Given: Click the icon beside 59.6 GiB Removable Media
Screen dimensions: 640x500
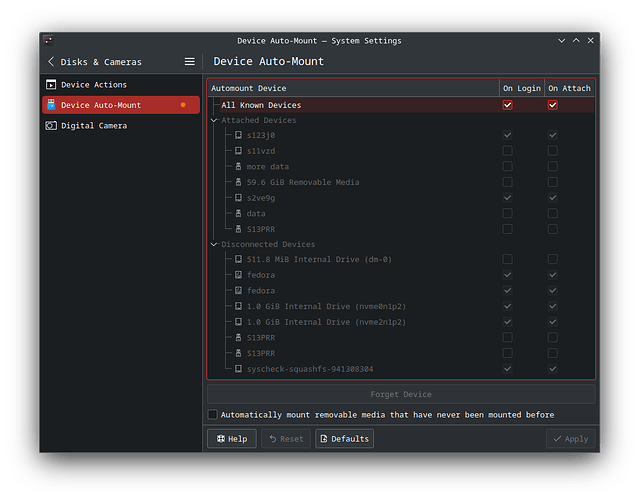Looking at the screenshot, I should click(238, 182).
